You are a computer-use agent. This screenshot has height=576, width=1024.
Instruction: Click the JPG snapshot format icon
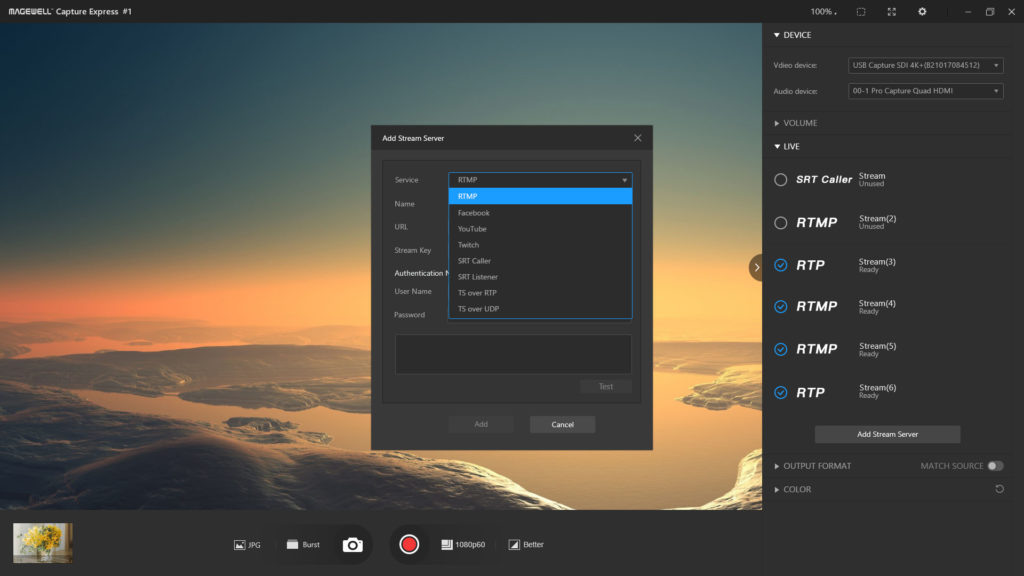pyautogui.click(x=246, y=544)
